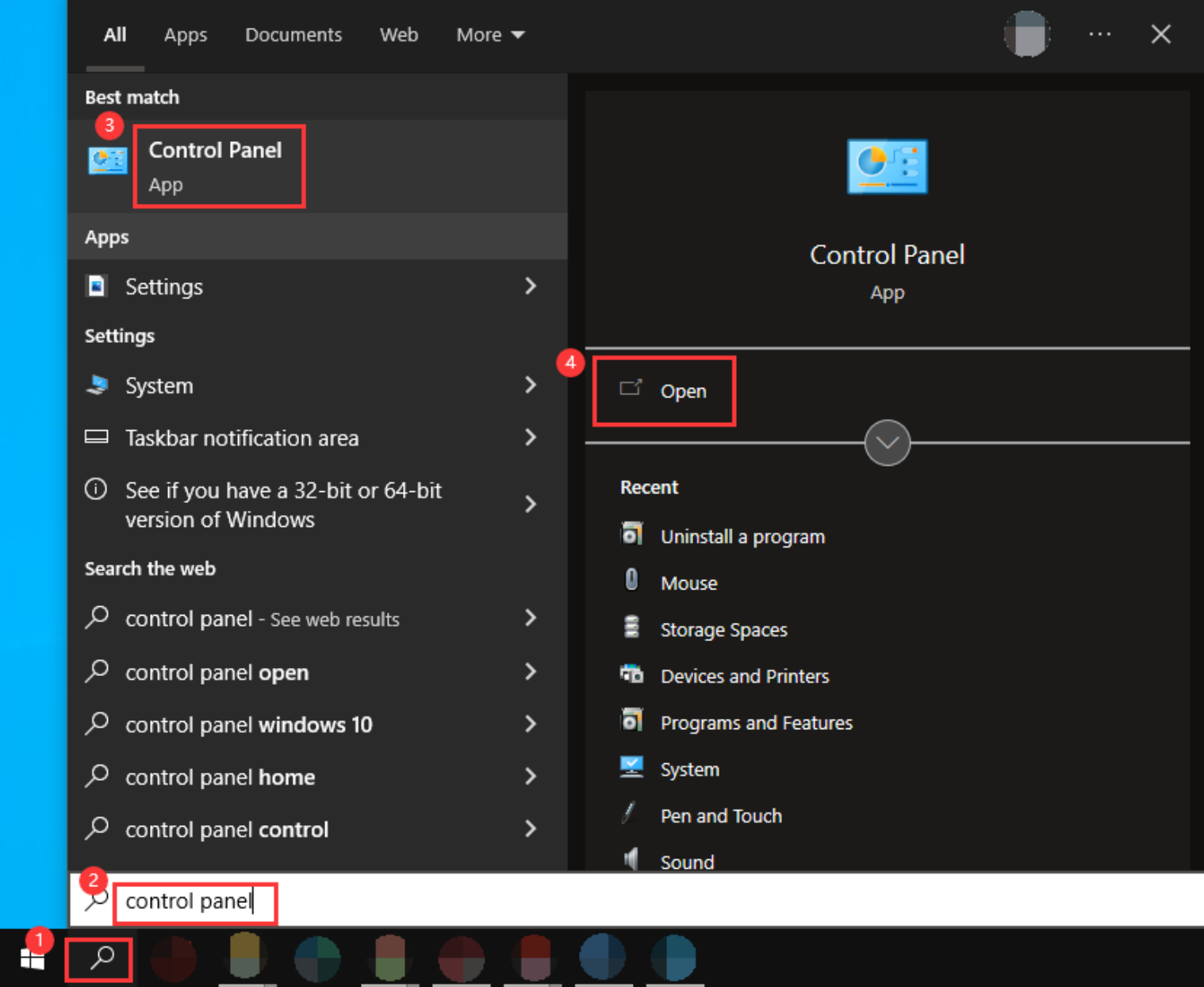Click the taskbar search magnifier icon
The height and width of the screenshot is (987, 1204).
click(x=101, y=958)
